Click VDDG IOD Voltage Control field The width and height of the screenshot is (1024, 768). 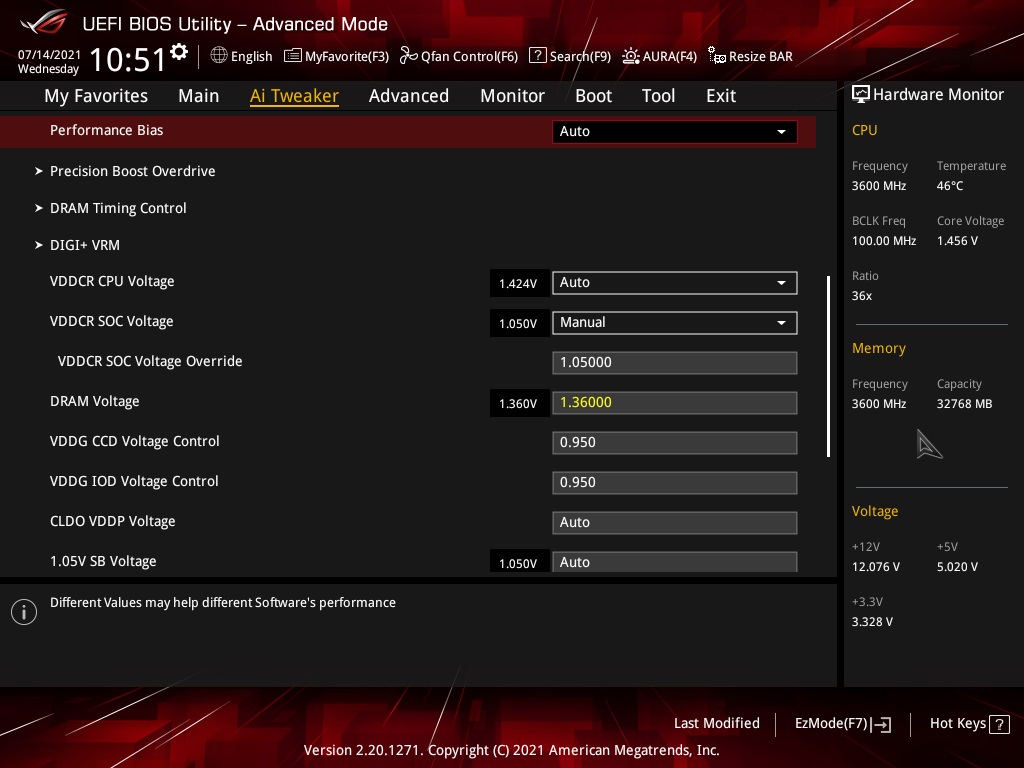pyautogui.click(x=675, y=483)
